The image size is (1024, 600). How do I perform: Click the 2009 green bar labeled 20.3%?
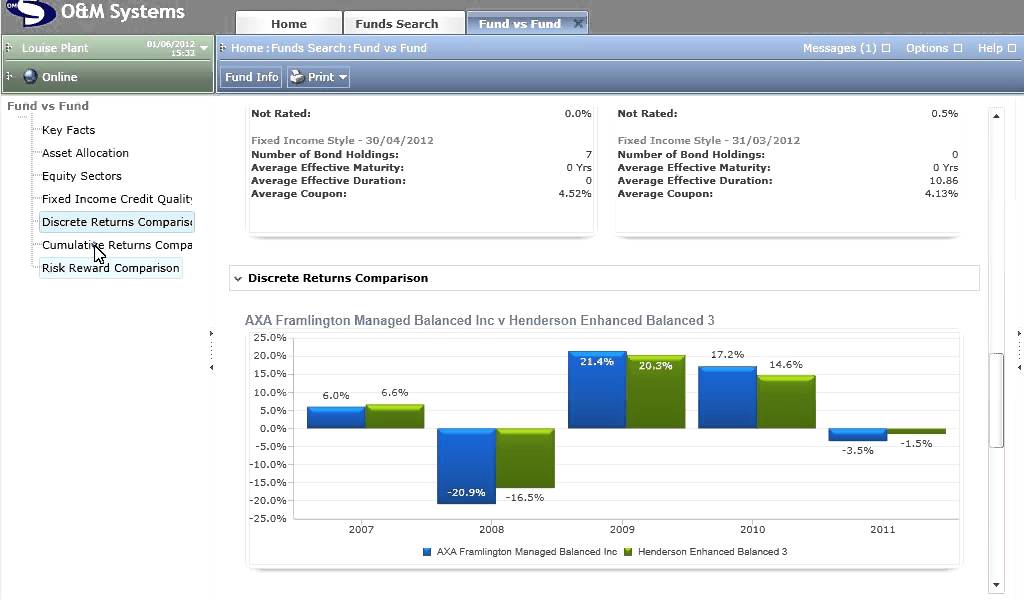656,392
